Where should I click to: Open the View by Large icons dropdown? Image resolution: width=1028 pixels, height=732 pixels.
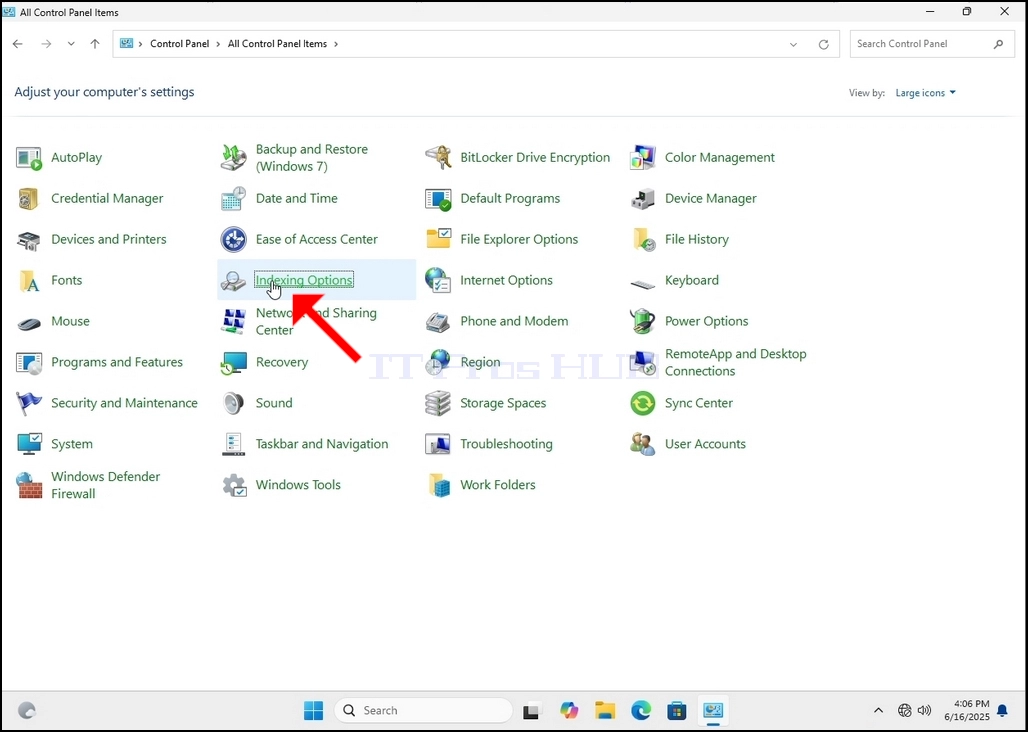click(926, 93)
